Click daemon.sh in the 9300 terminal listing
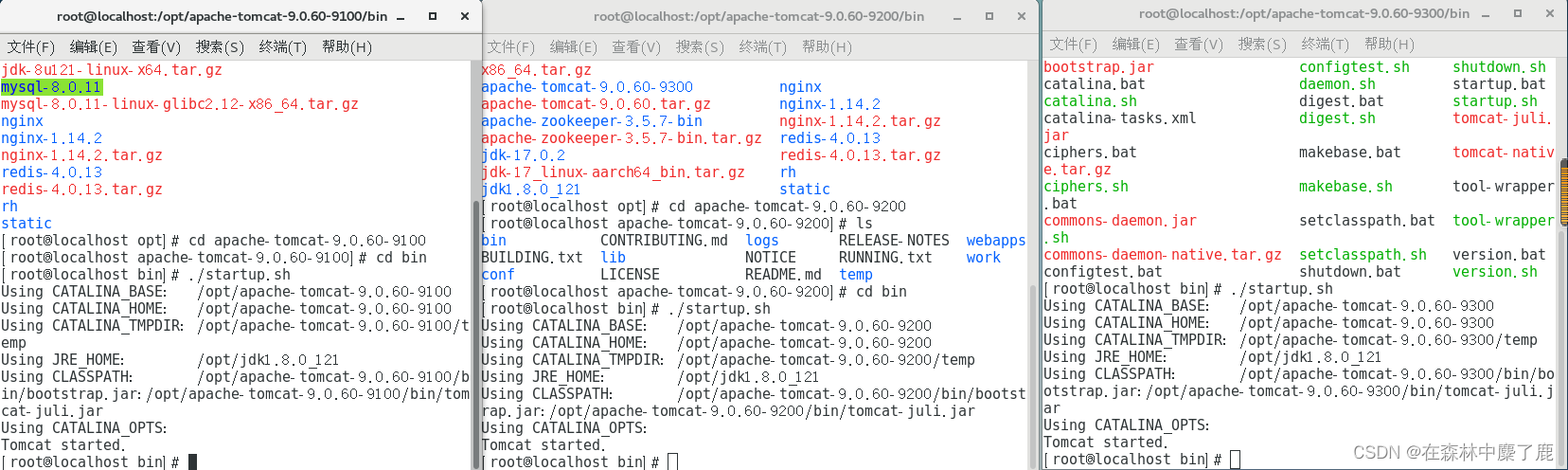Viewport: 1568px width, 470px height. click(x=1337, y=84)
